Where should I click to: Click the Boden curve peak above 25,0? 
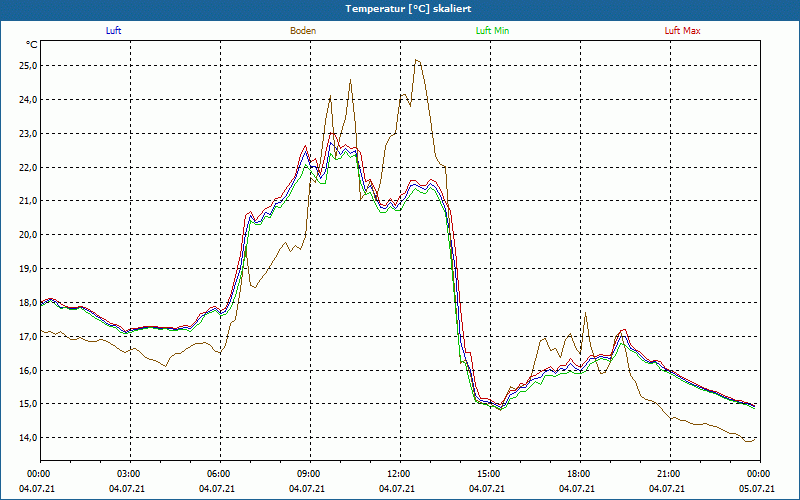coord(417,60)
